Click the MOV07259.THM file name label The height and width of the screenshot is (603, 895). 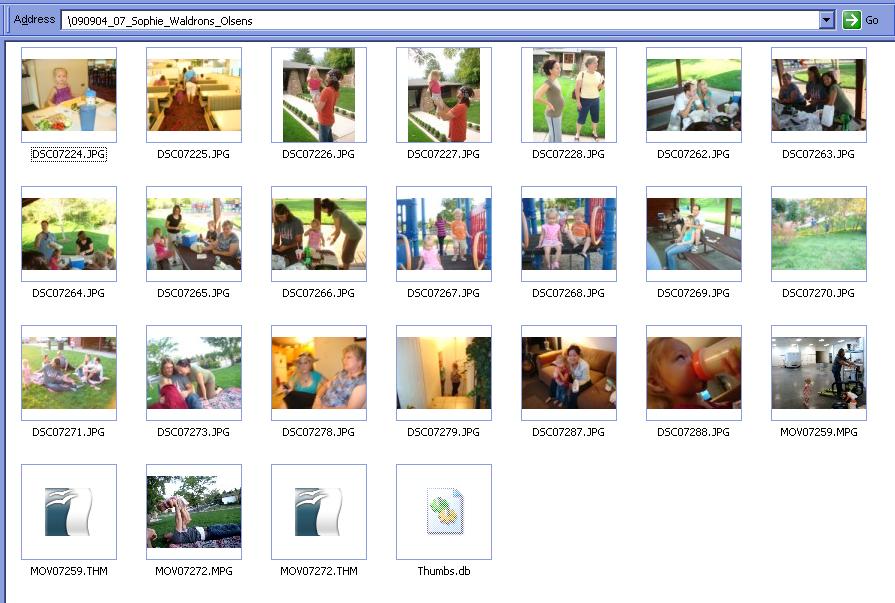point(68,571)
